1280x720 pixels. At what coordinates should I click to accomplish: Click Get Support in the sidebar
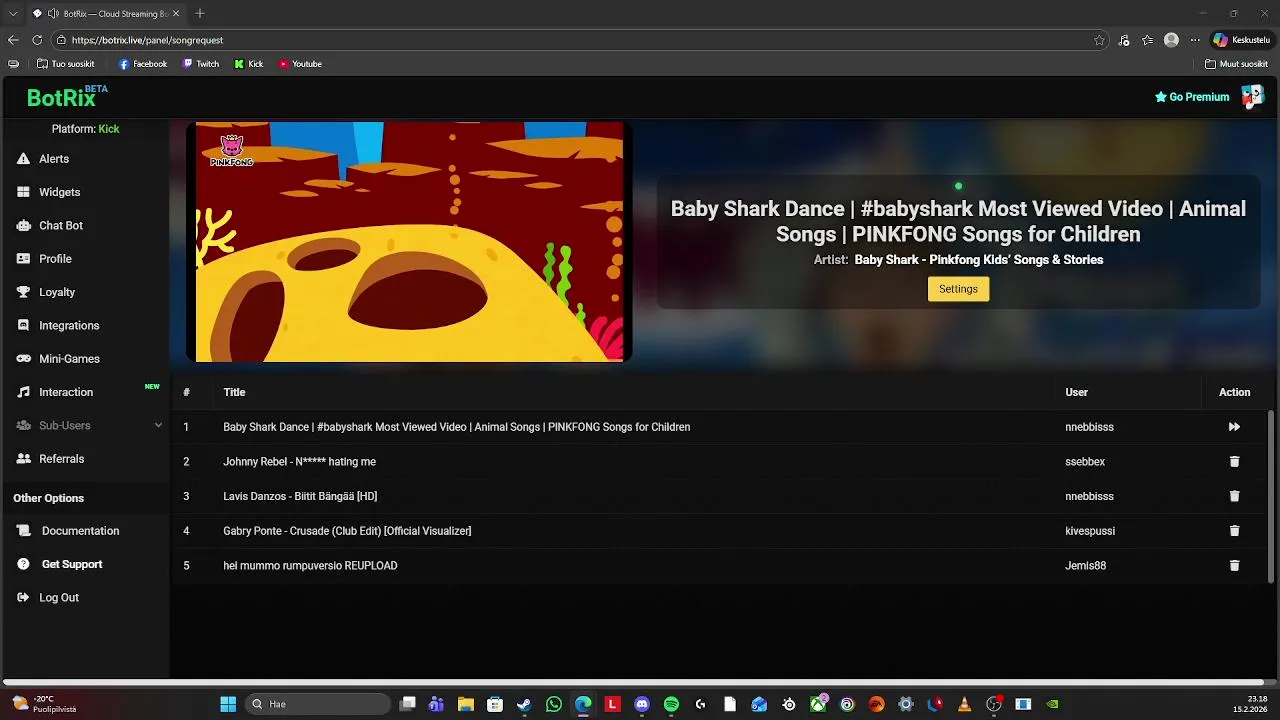click(72, 564)
